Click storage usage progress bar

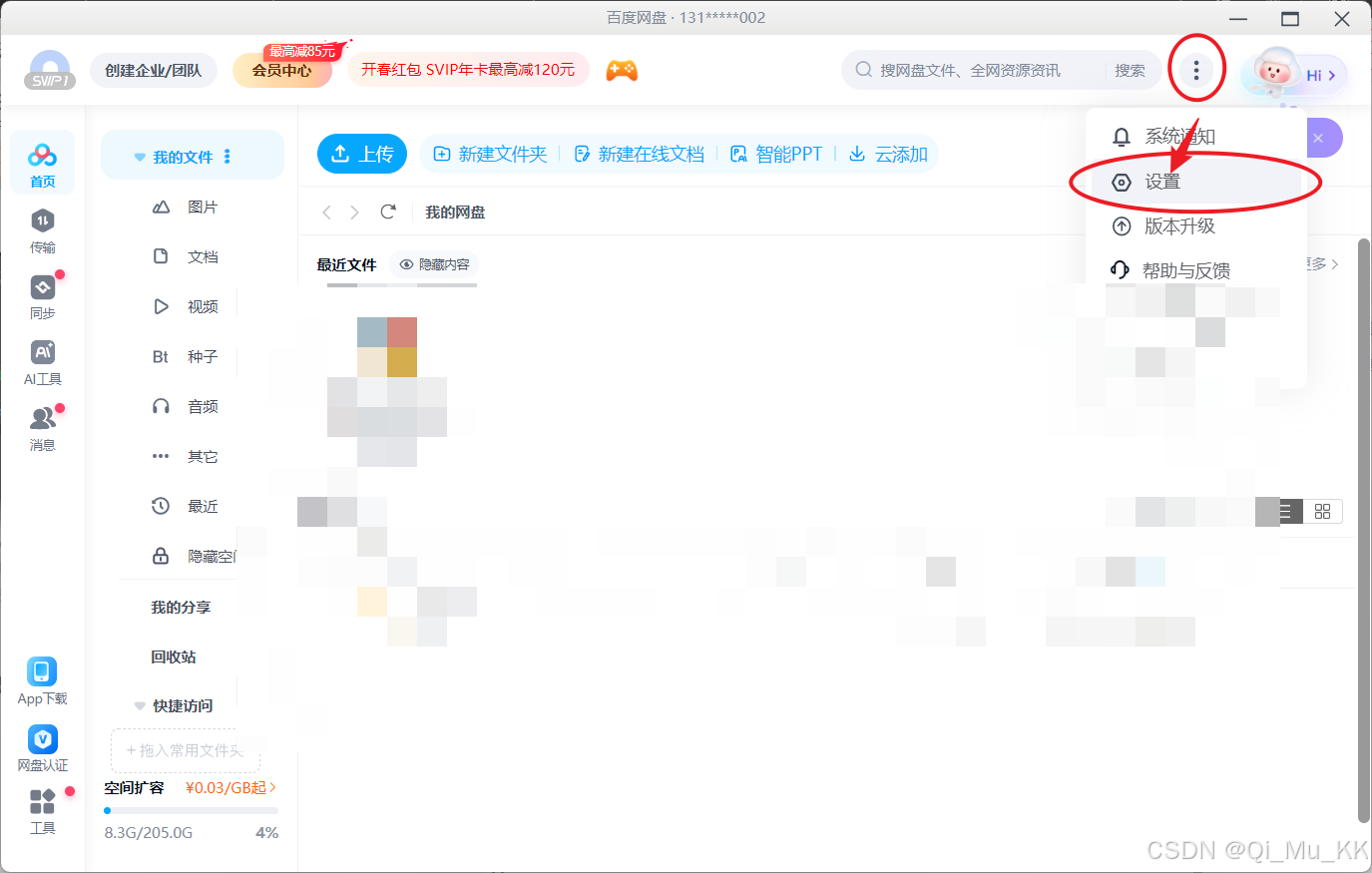coord(191,810)
